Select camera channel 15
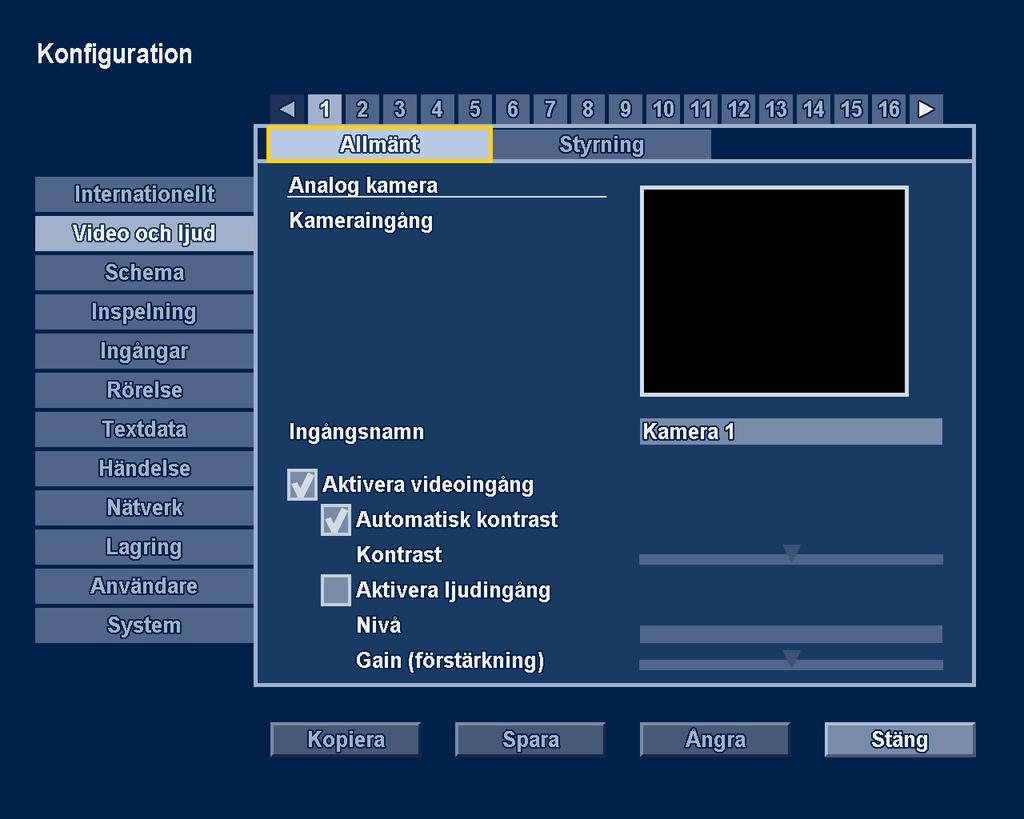 click(851, 109)
